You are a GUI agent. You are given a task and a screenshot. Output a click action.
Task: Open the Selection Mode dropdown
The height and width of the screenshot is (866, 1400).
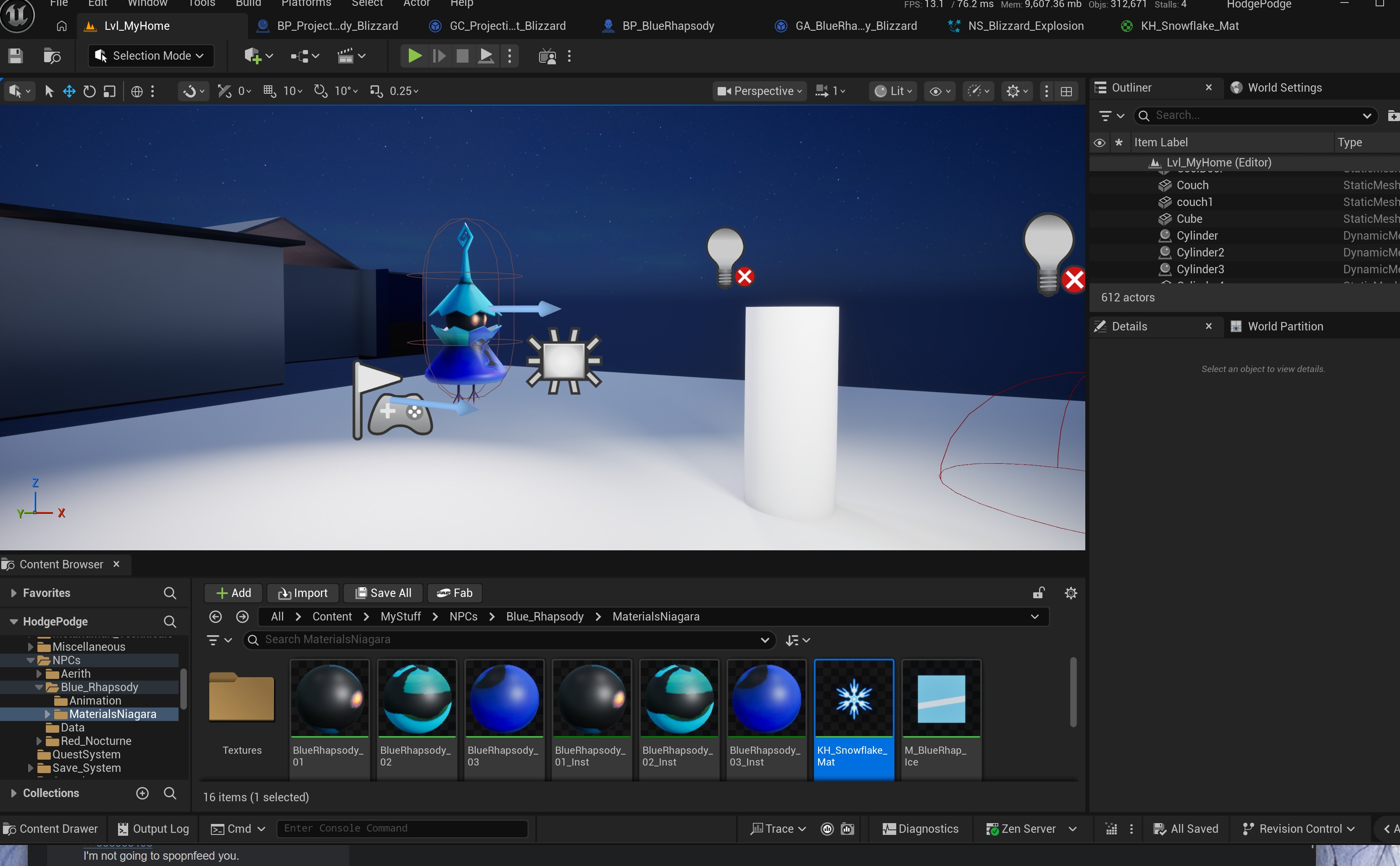pyautogui.click(x=151, y=56)
